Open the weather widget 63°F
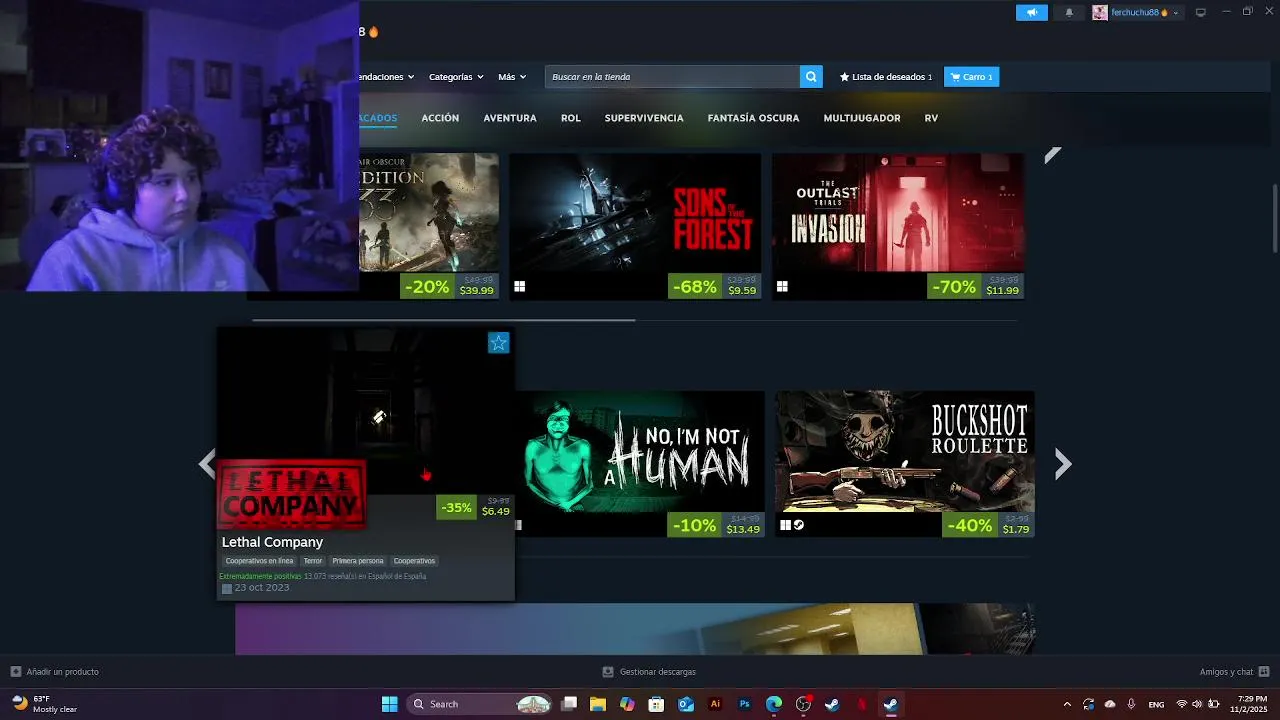 (x=45, y=704)
